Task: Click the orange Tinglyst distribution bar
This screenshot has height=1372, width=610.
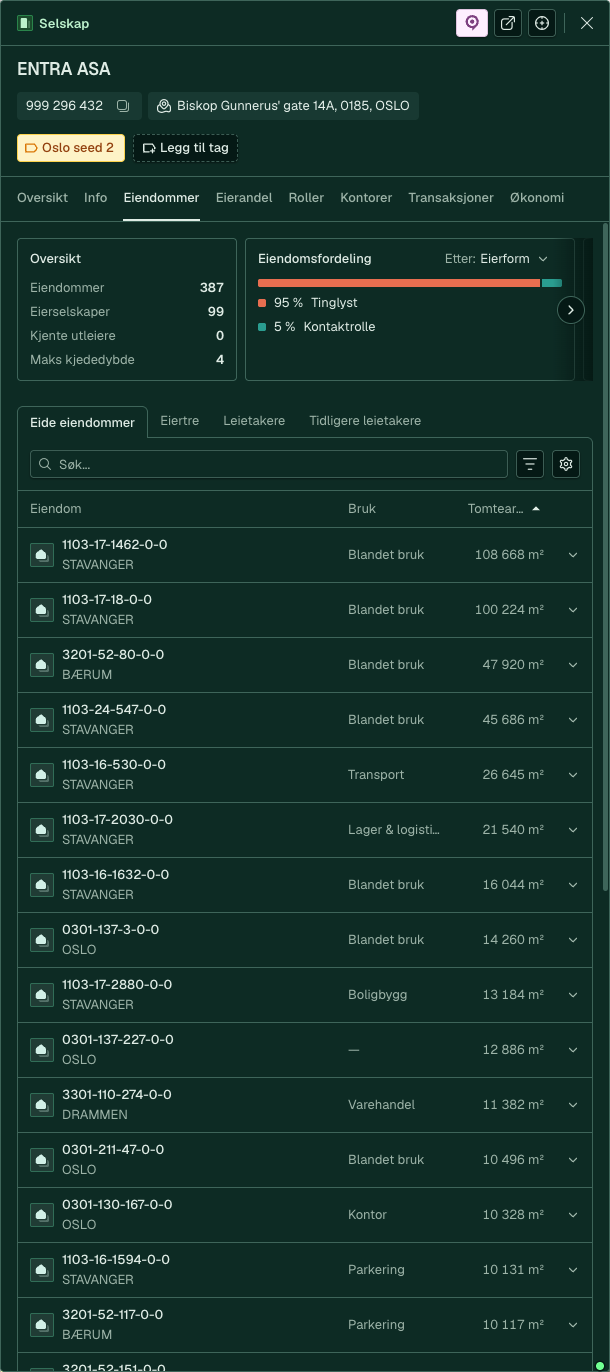Action: click(x=399, y=283)
